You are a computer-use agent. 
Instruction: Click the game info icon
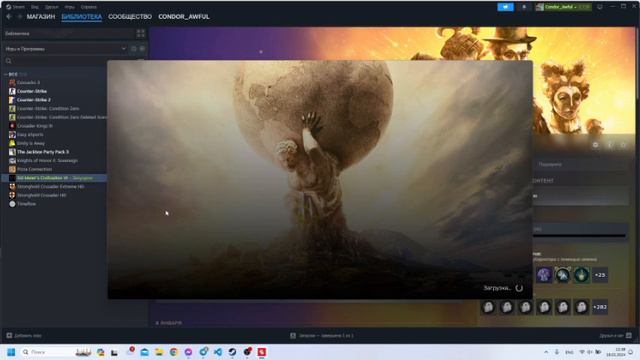point(610,145)
